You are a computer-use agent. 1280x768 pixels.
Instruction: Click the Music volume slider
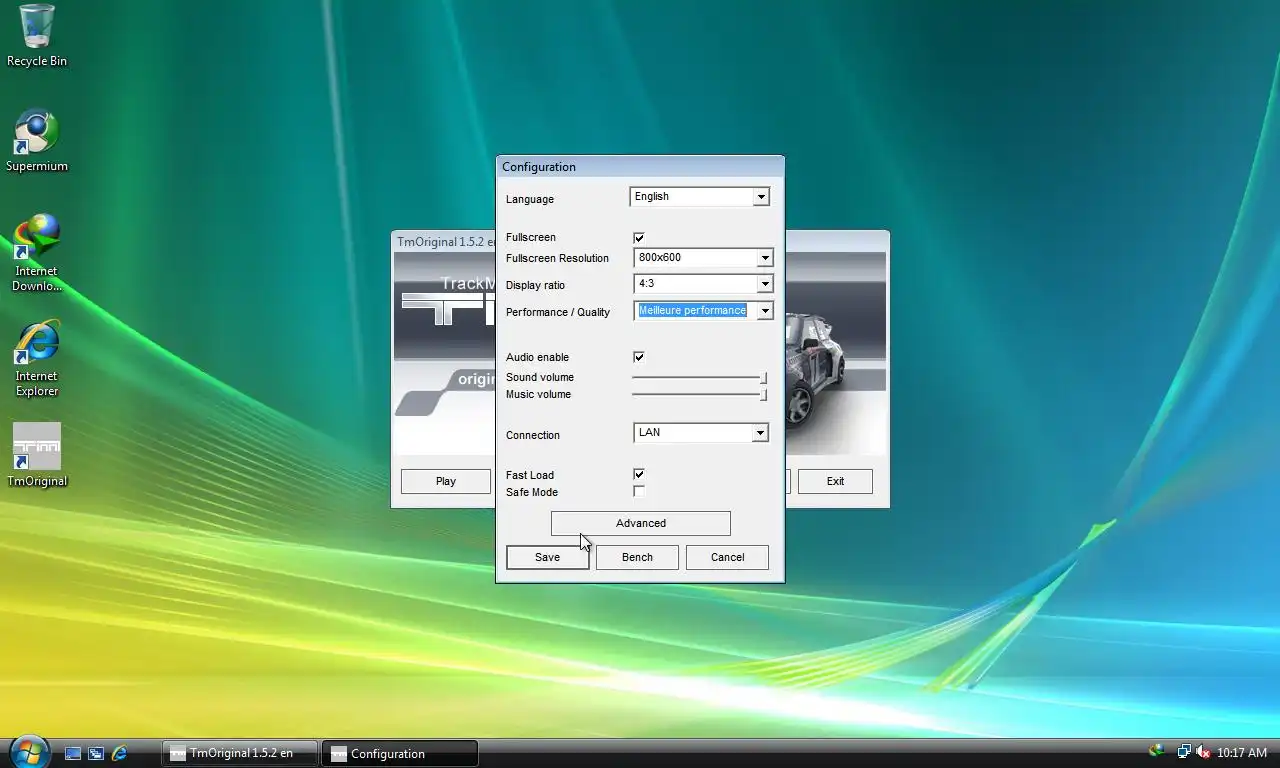coord(699,395)
